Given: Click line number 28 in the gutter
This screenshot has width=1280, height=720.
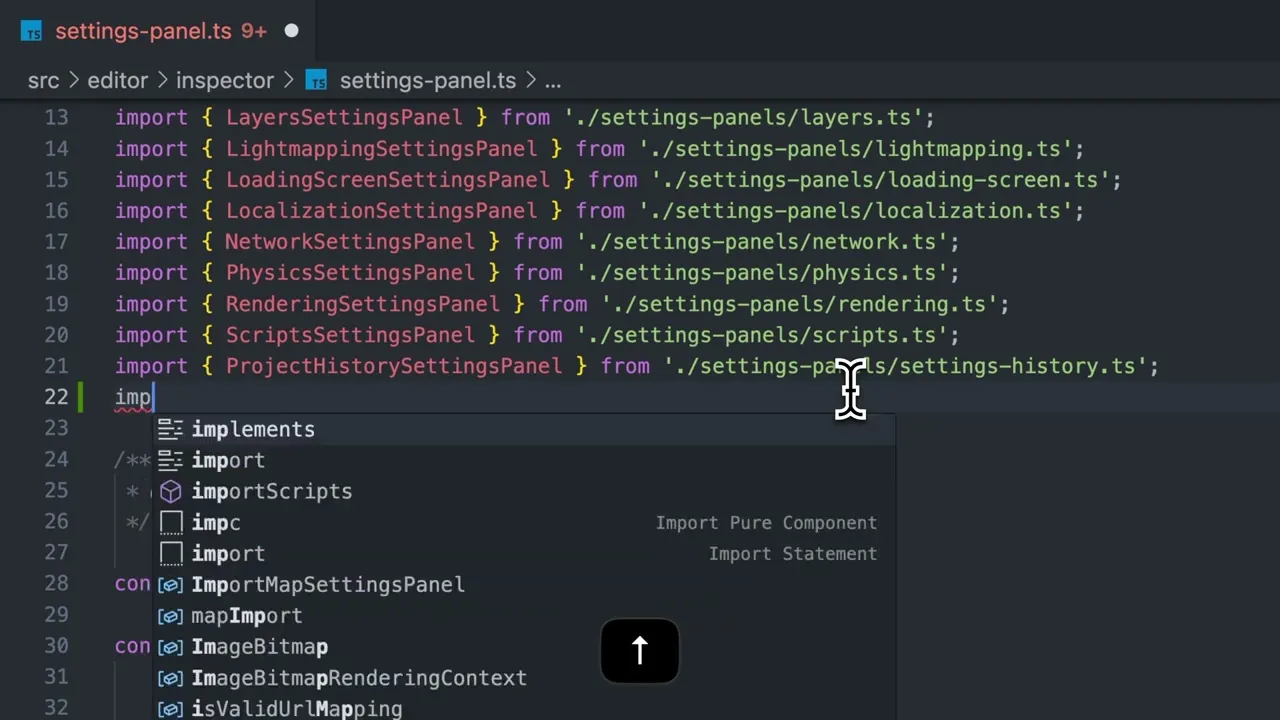Looking at the screenshot, I should point(56,582).
